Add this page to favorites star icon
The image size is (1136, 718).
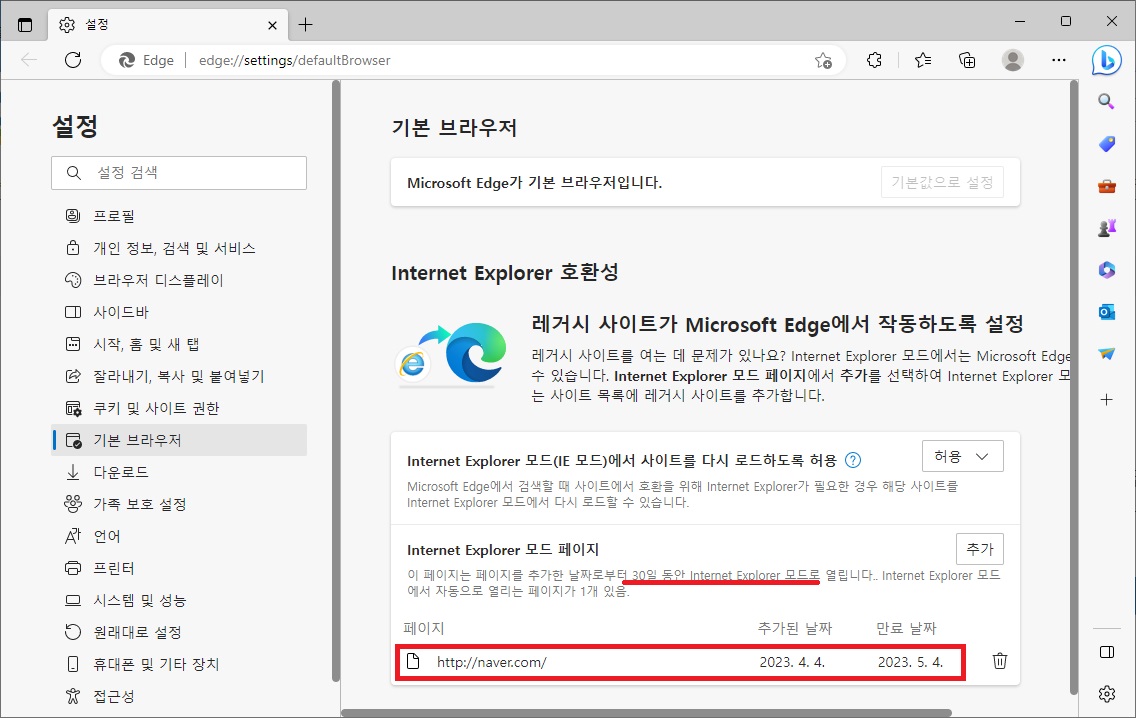pyautogui.click(x=823, y=61)
